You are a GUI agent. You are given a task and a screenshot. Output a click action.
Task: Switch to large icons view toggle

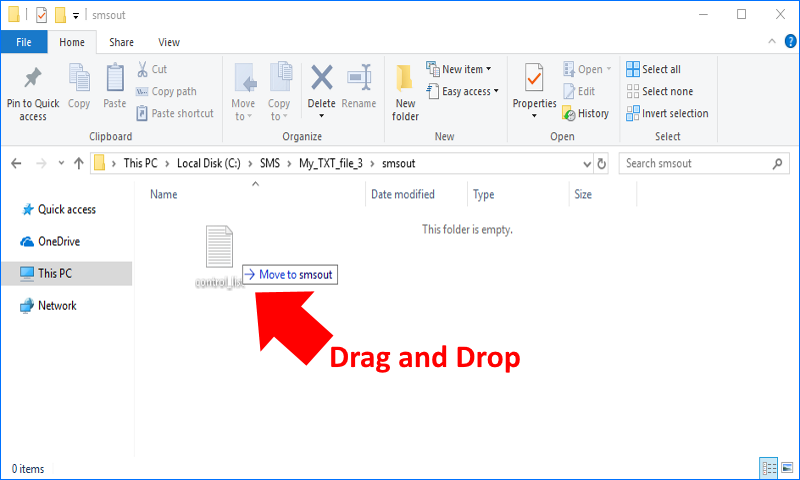pos(786,467)
